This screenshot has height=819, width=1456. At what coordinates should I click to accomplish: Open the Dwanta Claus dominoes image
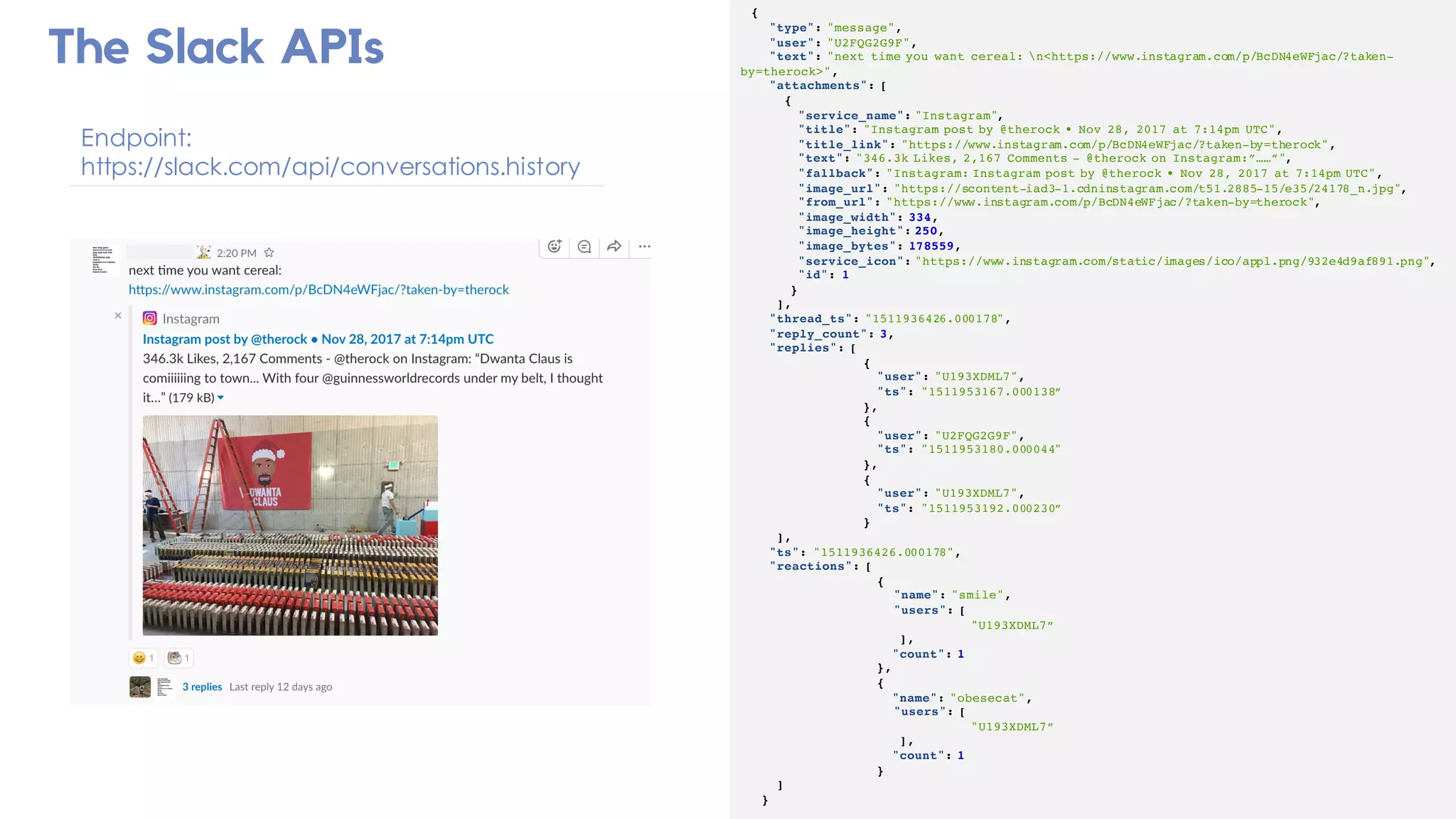(x=290, y=525)
